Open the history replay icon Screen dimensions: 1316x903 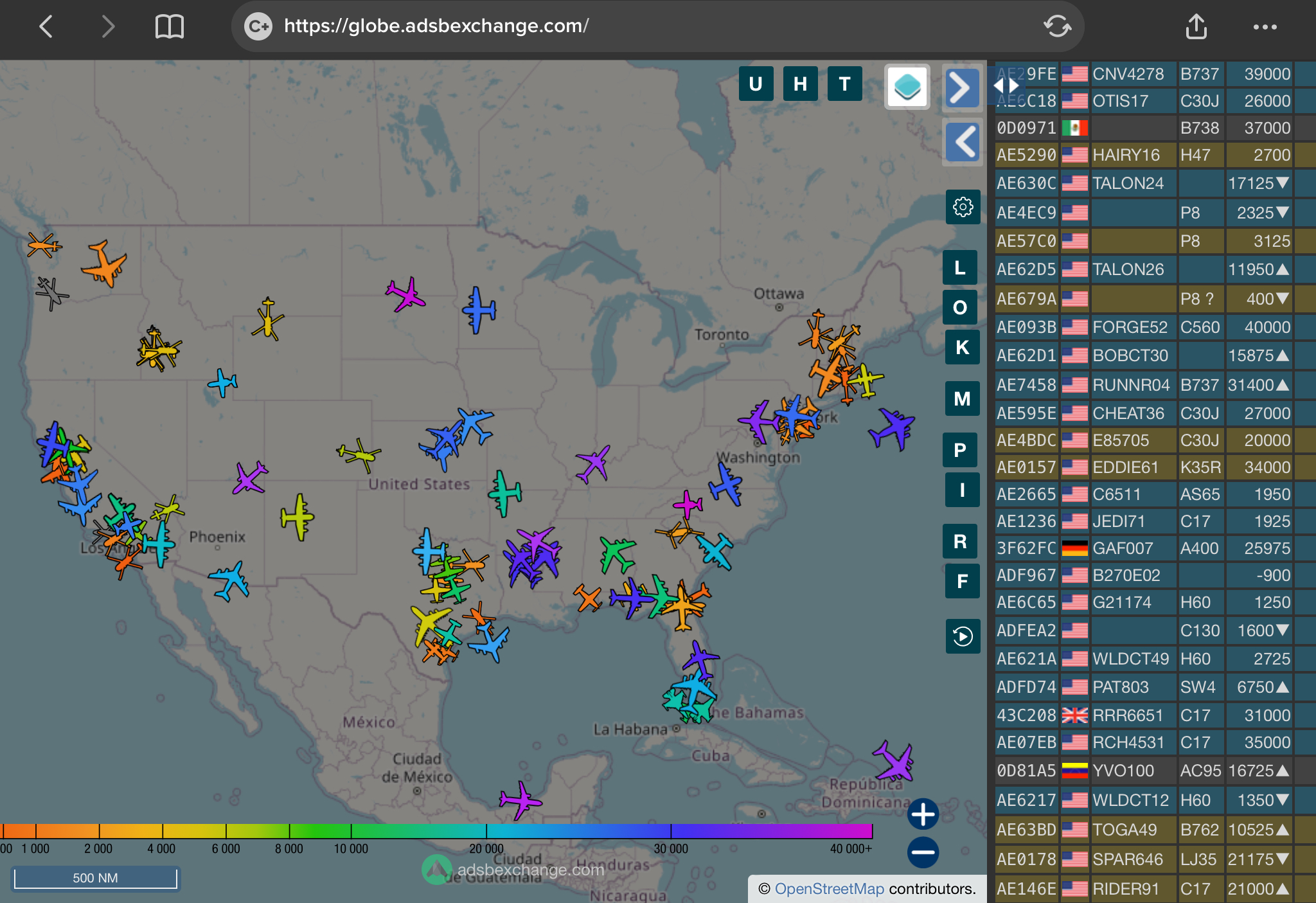(x=963, y=636)
